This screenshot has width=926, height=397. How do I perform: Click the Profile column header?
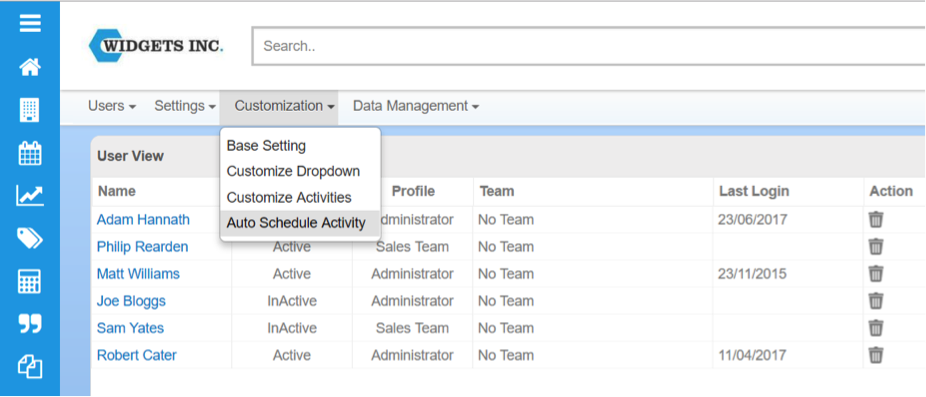click(413, 191)
